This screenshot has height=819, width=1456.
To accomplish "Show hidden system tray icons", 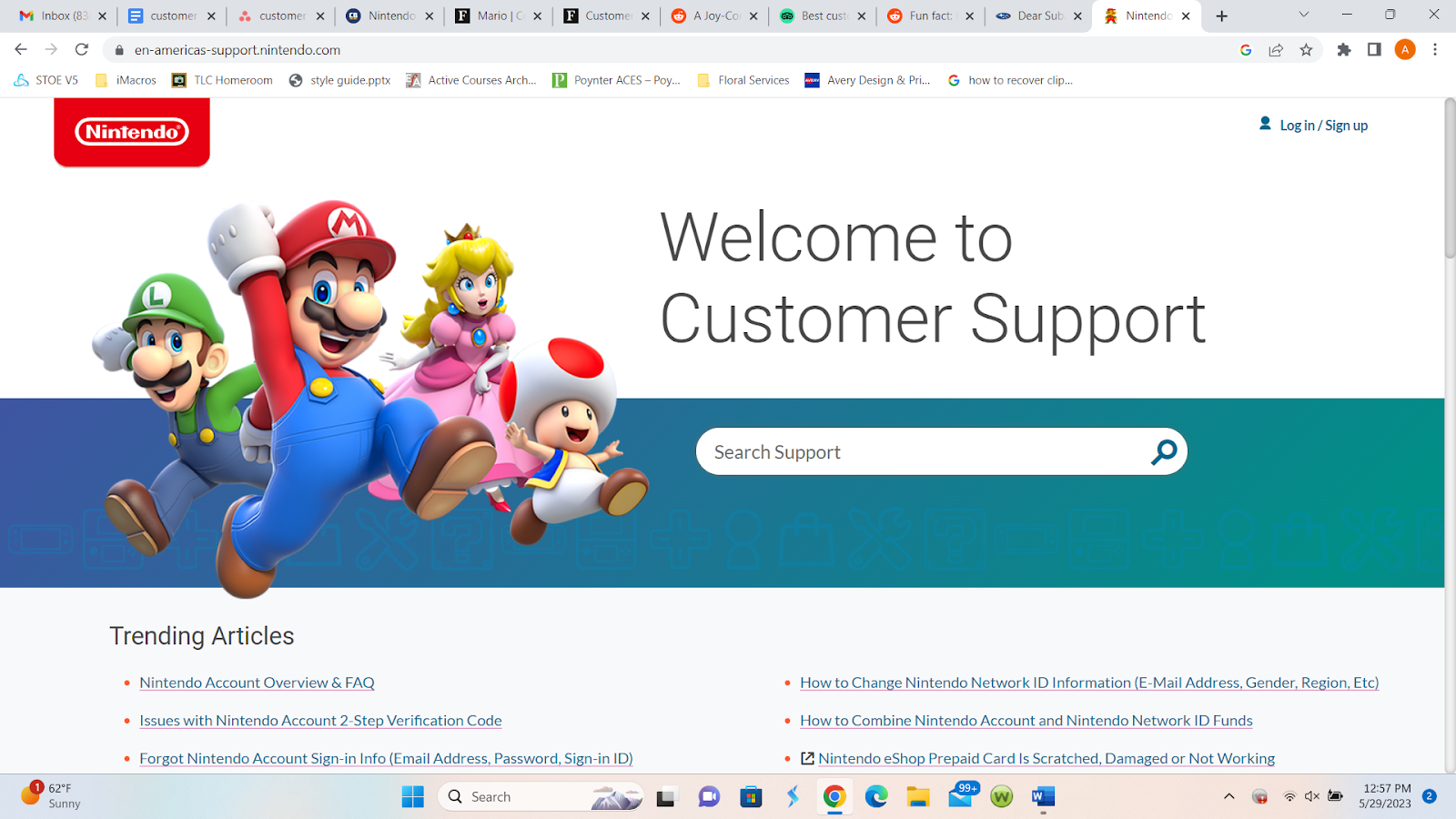I will point(1228,797).
